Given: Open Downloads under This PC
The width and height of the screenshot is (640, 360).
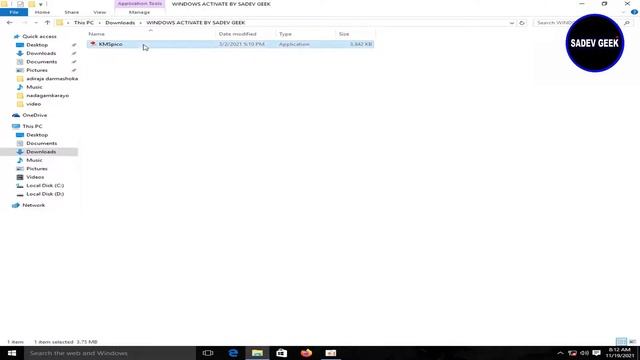Looking at the screenshot, I should (41, 152).
